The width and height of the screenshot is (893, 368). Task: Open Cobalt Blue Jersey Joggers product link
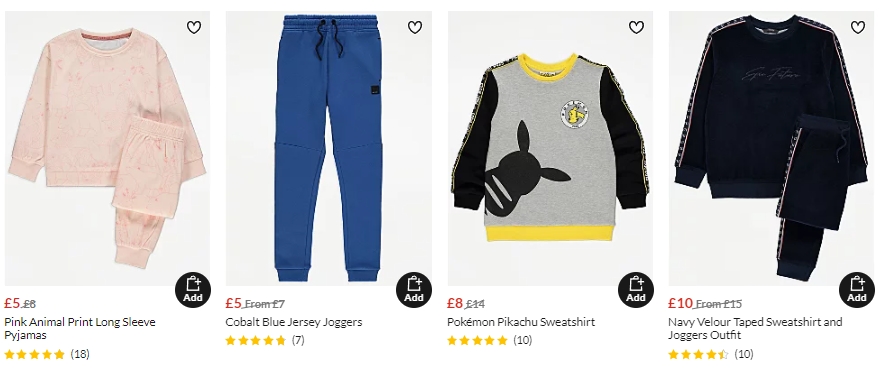294,322
